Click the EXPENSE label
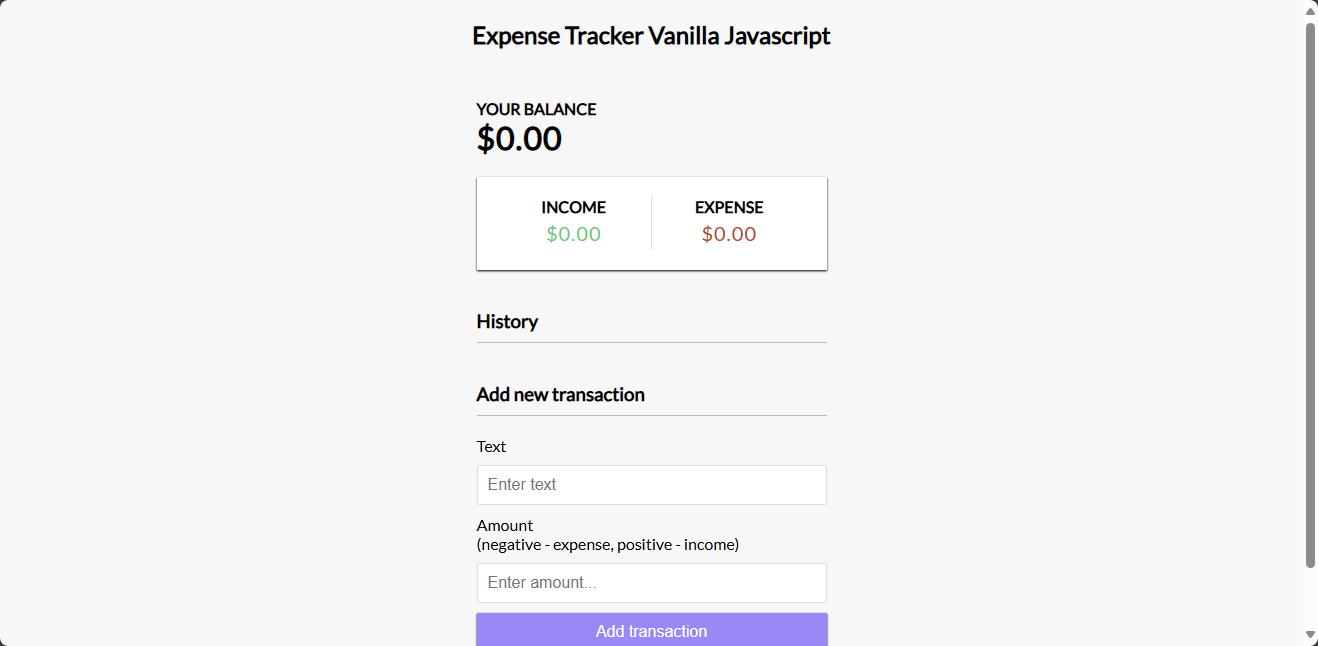This screenshot has width=1318, height=646. pos(729,208)
